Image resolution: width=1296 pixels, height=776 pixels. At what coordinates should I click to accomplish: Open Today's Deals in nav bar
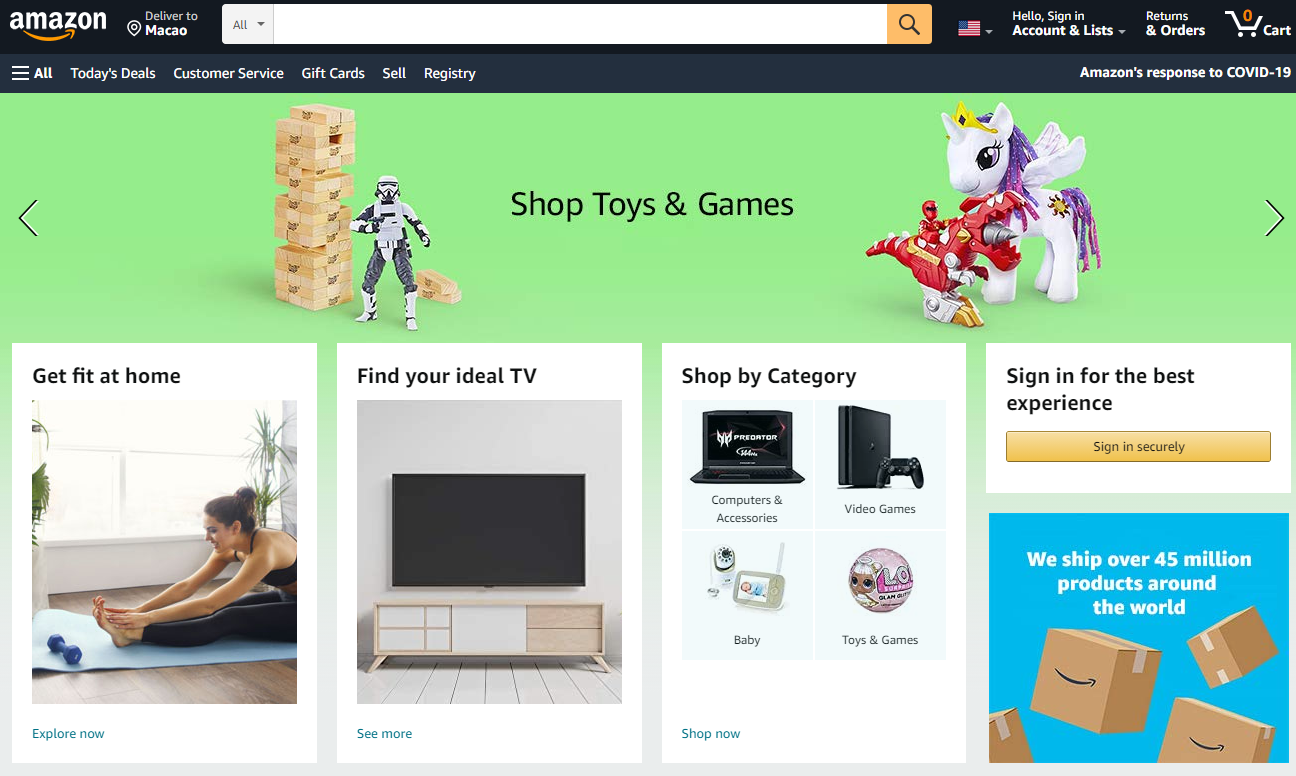(113, 73)
